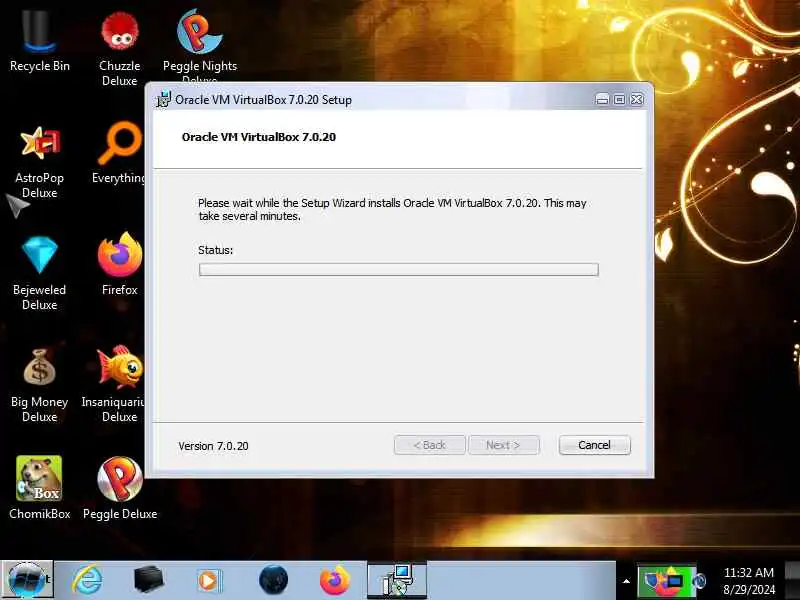This screenshot has width=800, height=600.
Task: Show hidden tray icons arrow
Action: click(x=626, y=581)
